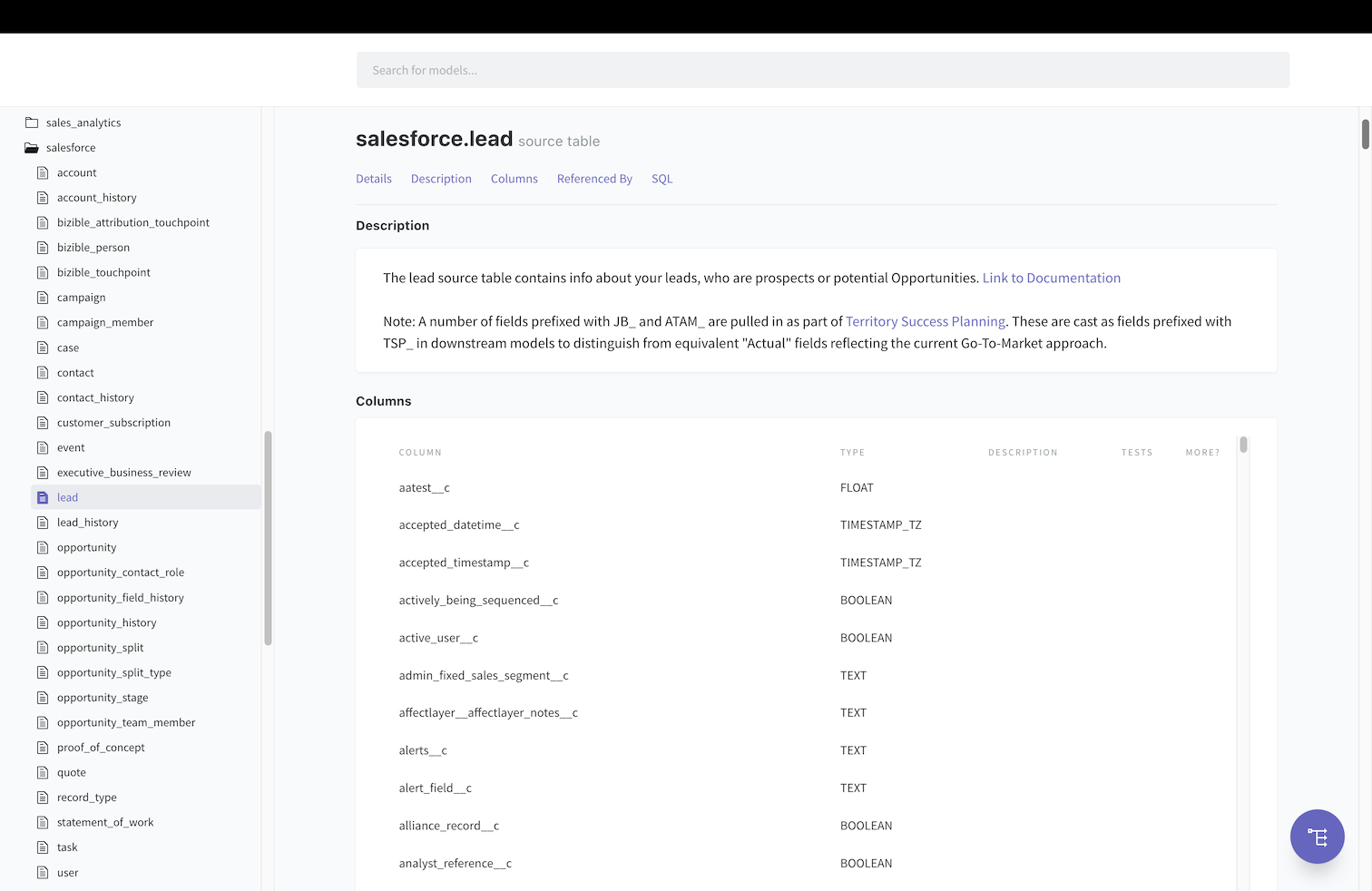This screenshot has width=1372, height=891.
Task: Click the file icon beside opportunity_stage
Action: (x=43, y=698)
